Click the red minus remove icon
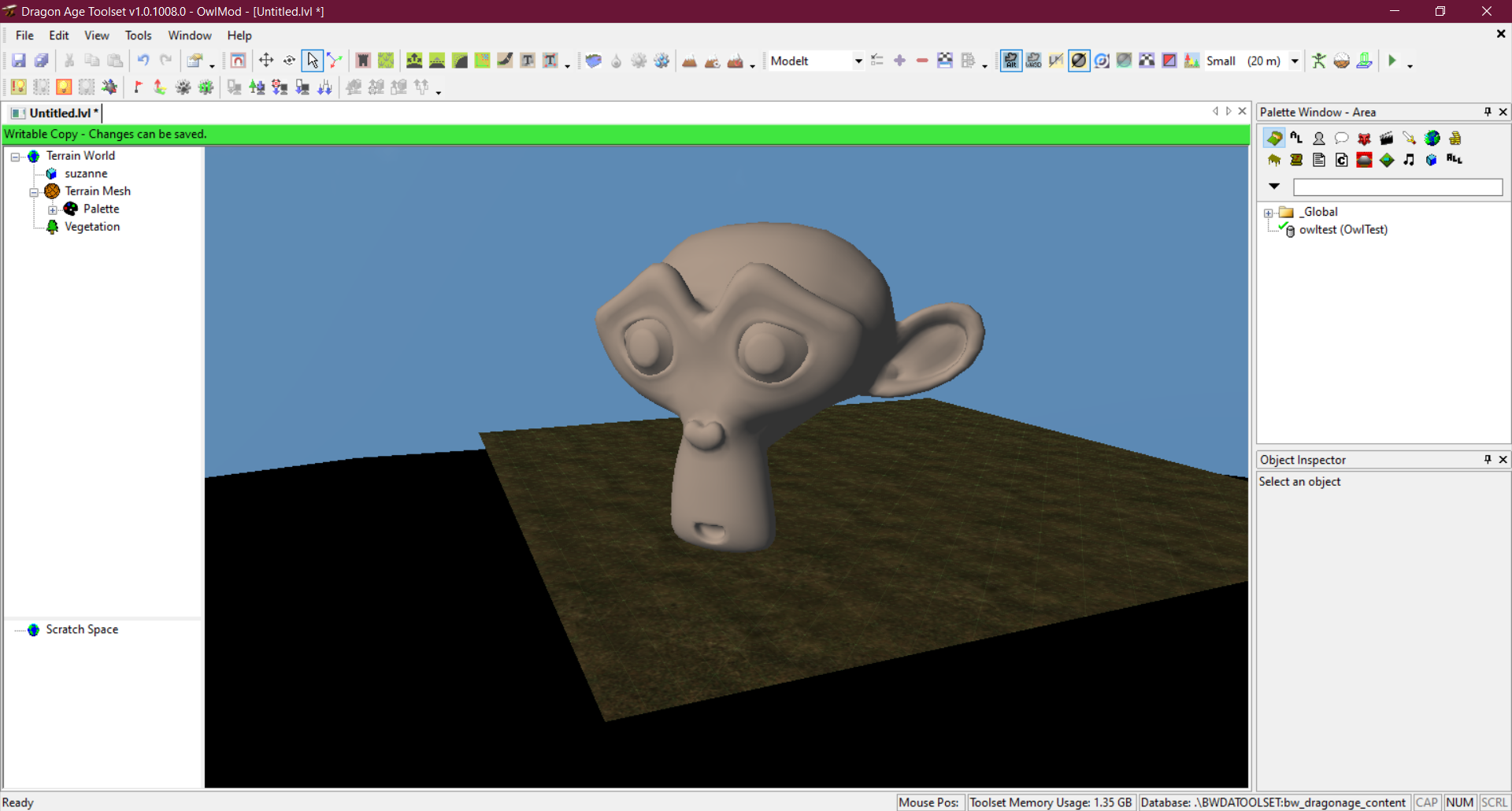Screen dimensions: 1512x811 coord(922,61)
